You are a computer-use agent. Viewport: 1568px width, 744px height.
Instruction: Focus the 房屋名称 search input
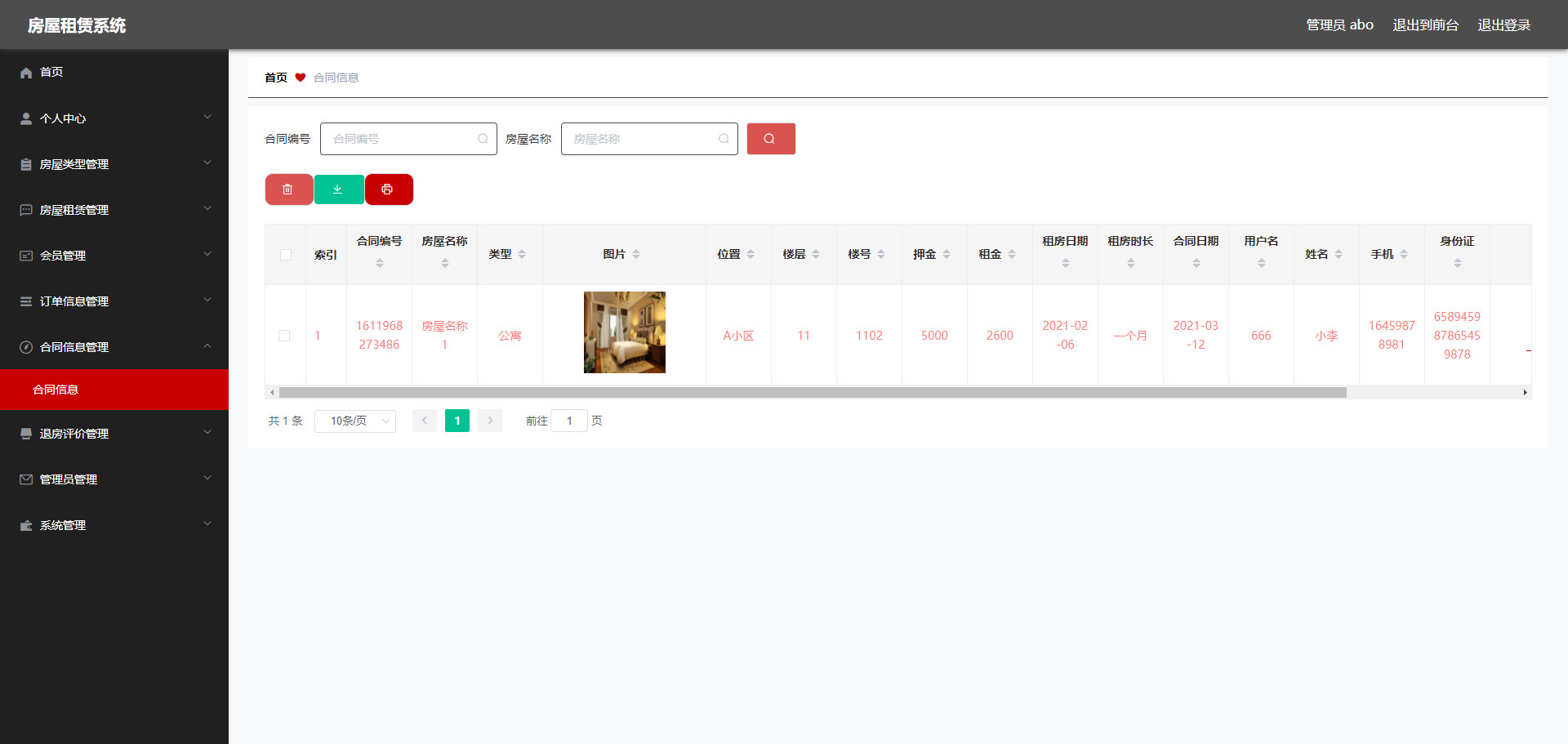tap(649, 139)
